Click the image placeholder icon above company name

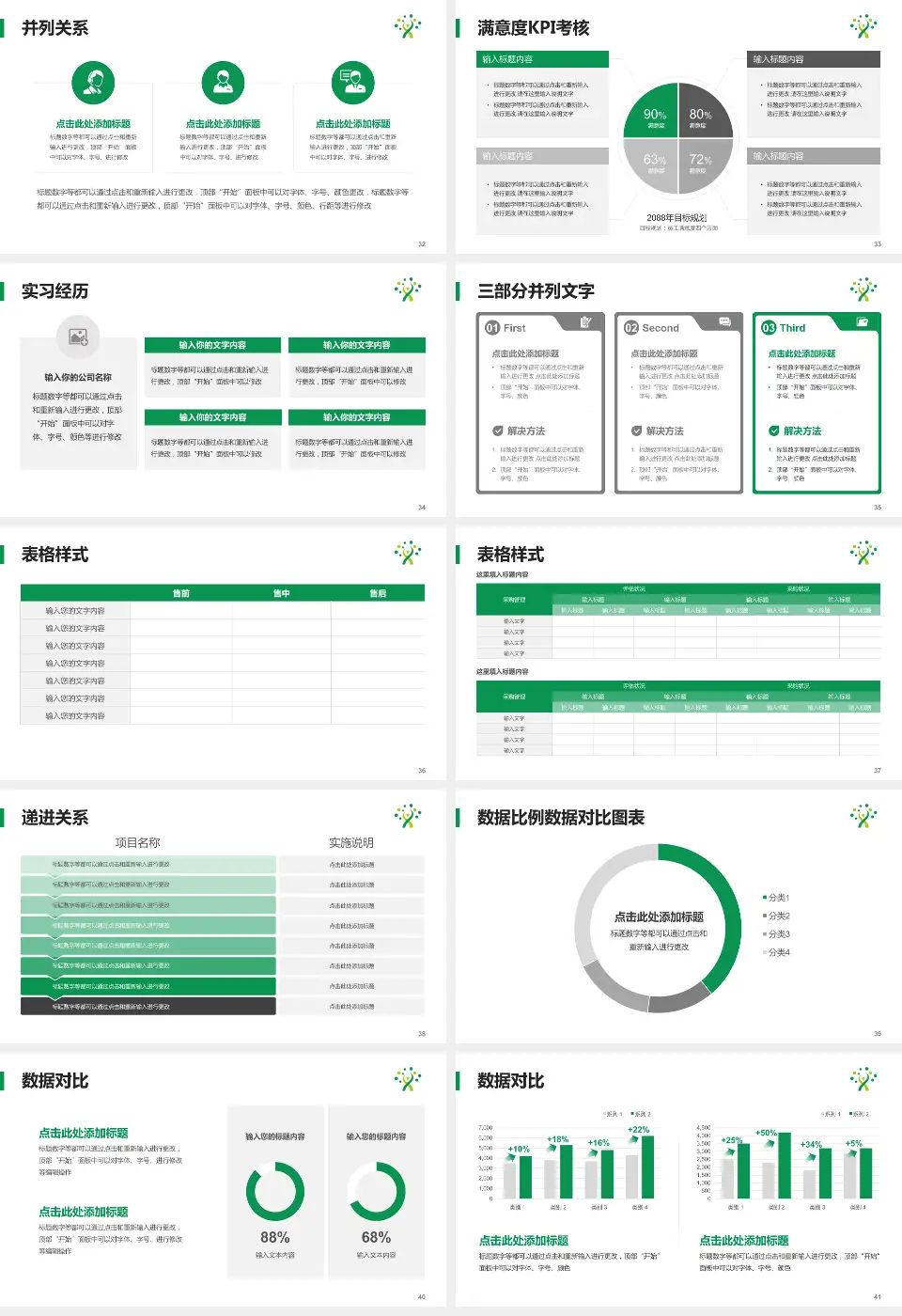[78, 336]
